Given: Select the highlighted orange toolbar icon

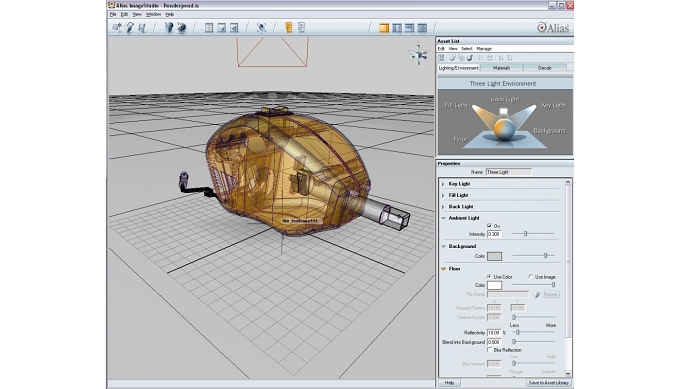Looking at the screenshot, I should coord(289,28).
